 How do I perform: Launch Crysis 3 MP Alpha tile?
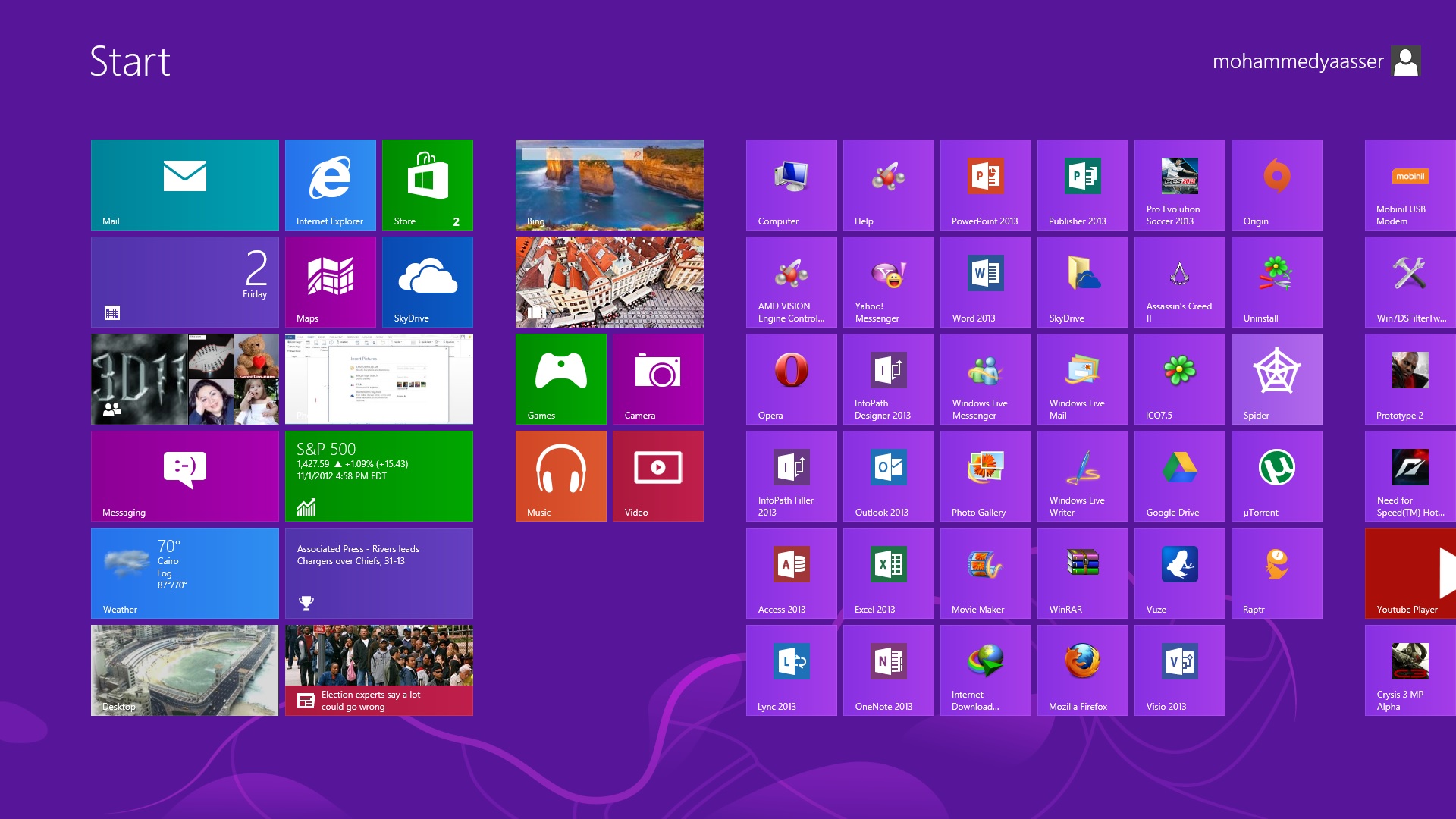[1410, 670]
